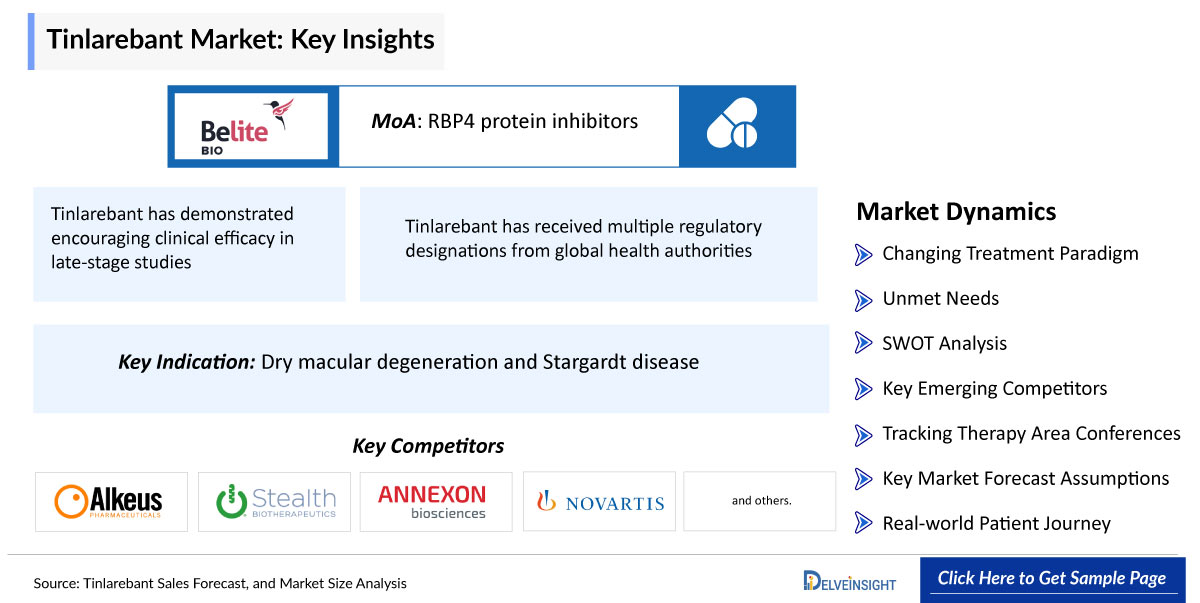Click the MoA RBP4 protein inhibitors box
This screenshot has width=1200, height=603.
[509, 126]
